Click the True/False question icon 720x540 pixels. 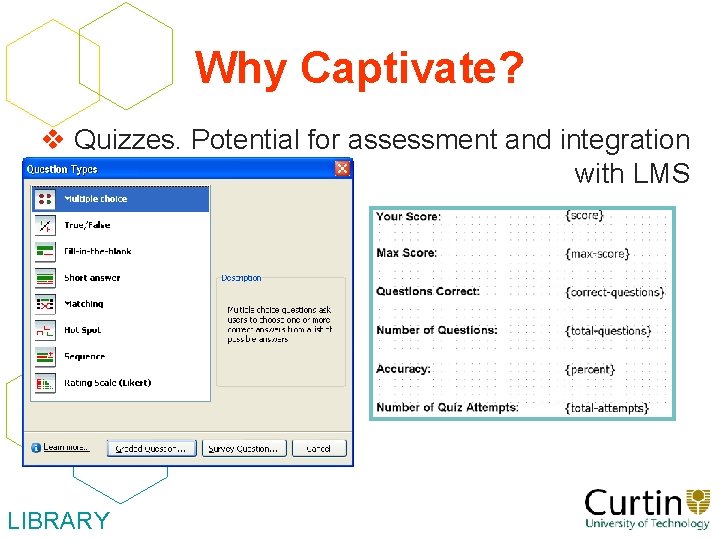(45, 225)
